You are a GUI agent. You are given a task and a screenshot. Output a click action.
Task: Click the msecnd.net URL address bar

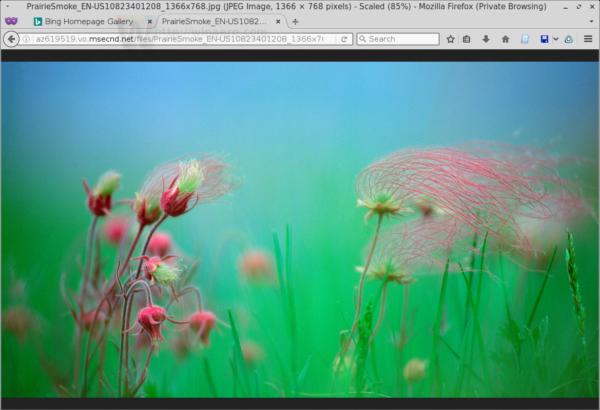tap(180, 39)
